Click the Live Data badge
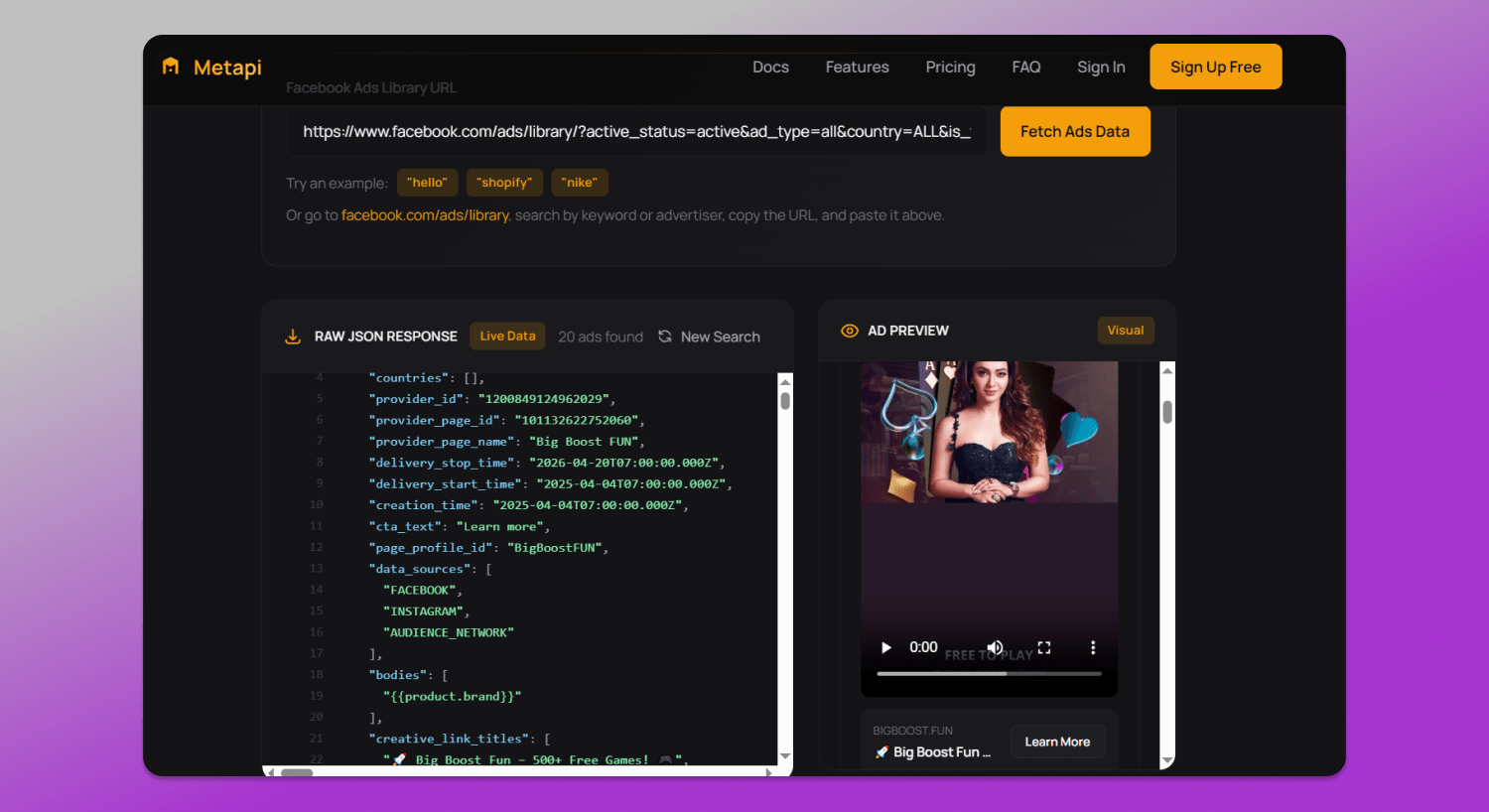1489x812 pixels. pos(507,337)
